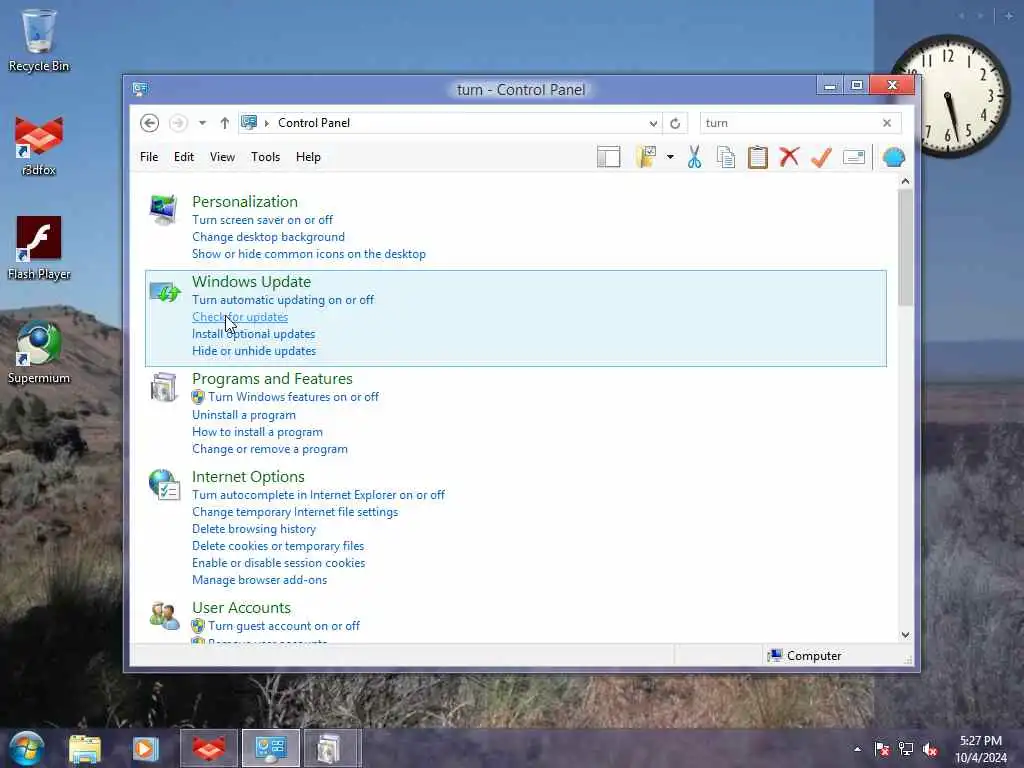Open the Internet Options heading
This screenshot has width=1024, height=768.
[x=248, y=477]
